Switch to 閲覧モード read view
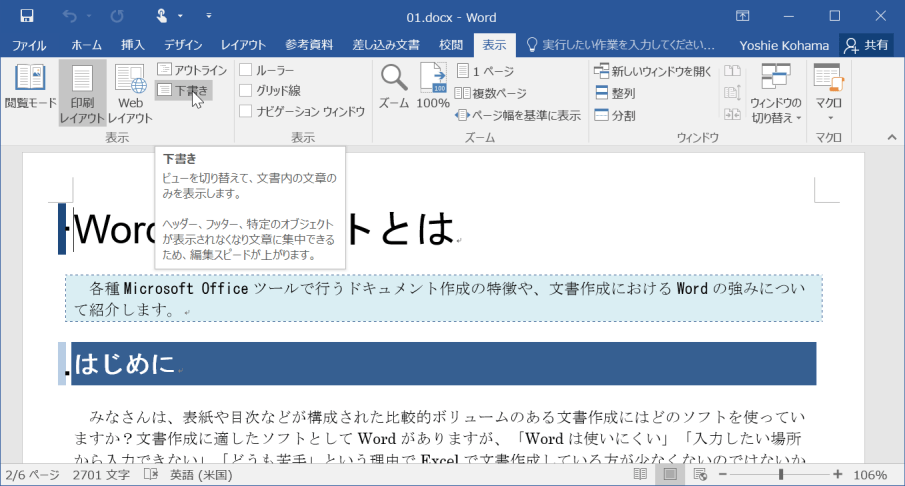This screenshot has width=905, height=486. (x=30, y=87)
